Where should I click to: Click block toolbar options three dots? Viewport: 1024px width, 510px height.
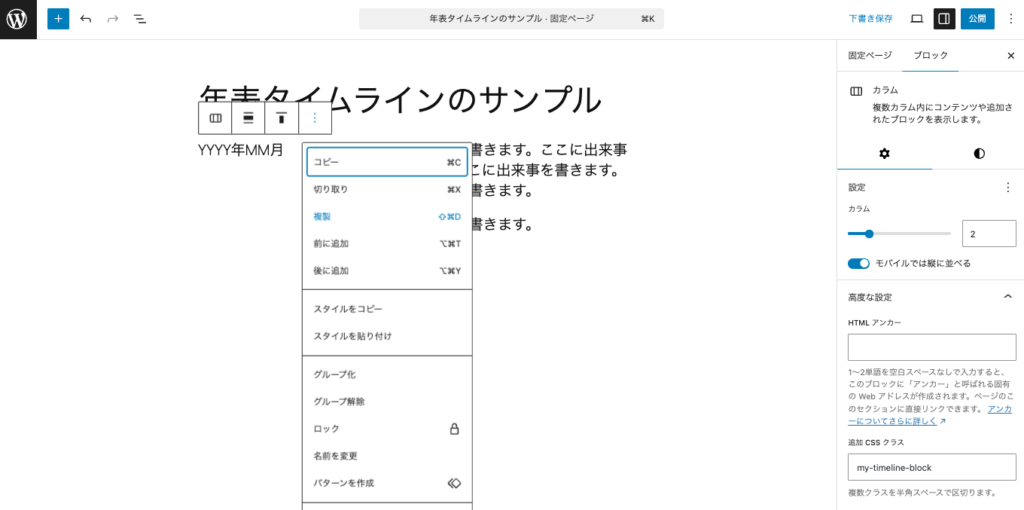[315, 118]
